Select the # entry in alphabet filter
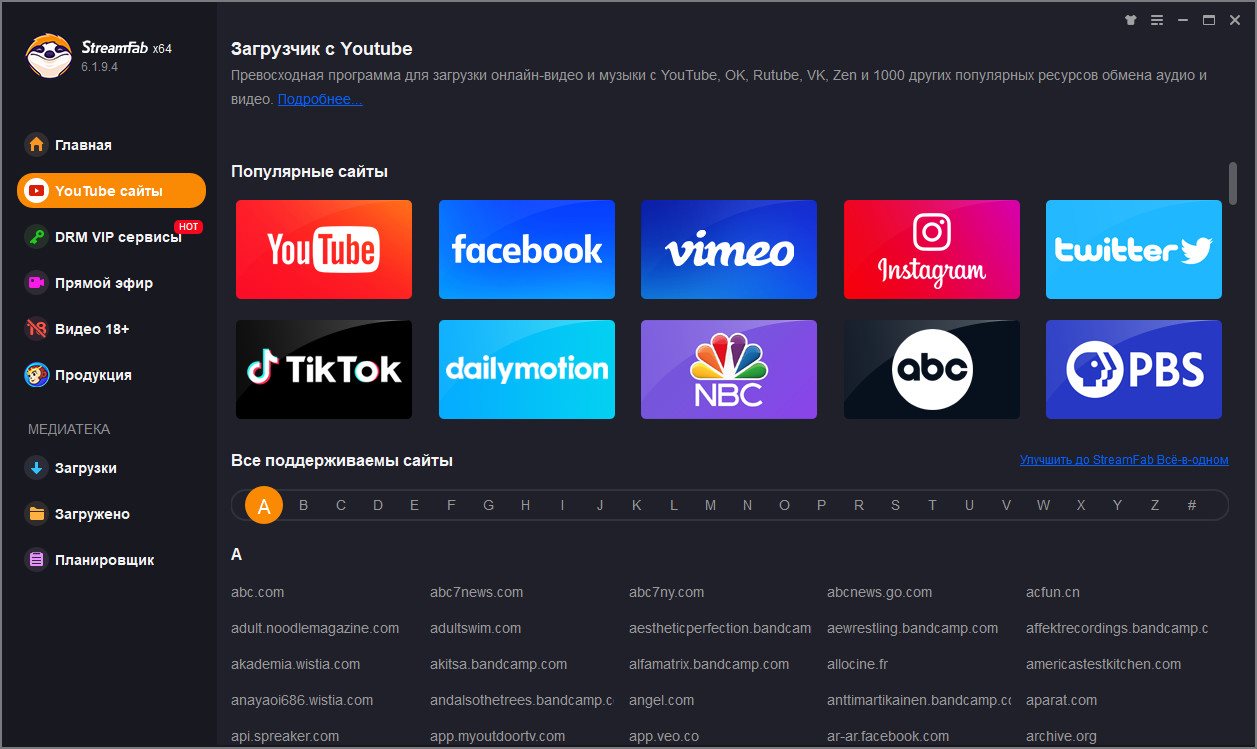1257x749 pixels. pos(1192,505)
